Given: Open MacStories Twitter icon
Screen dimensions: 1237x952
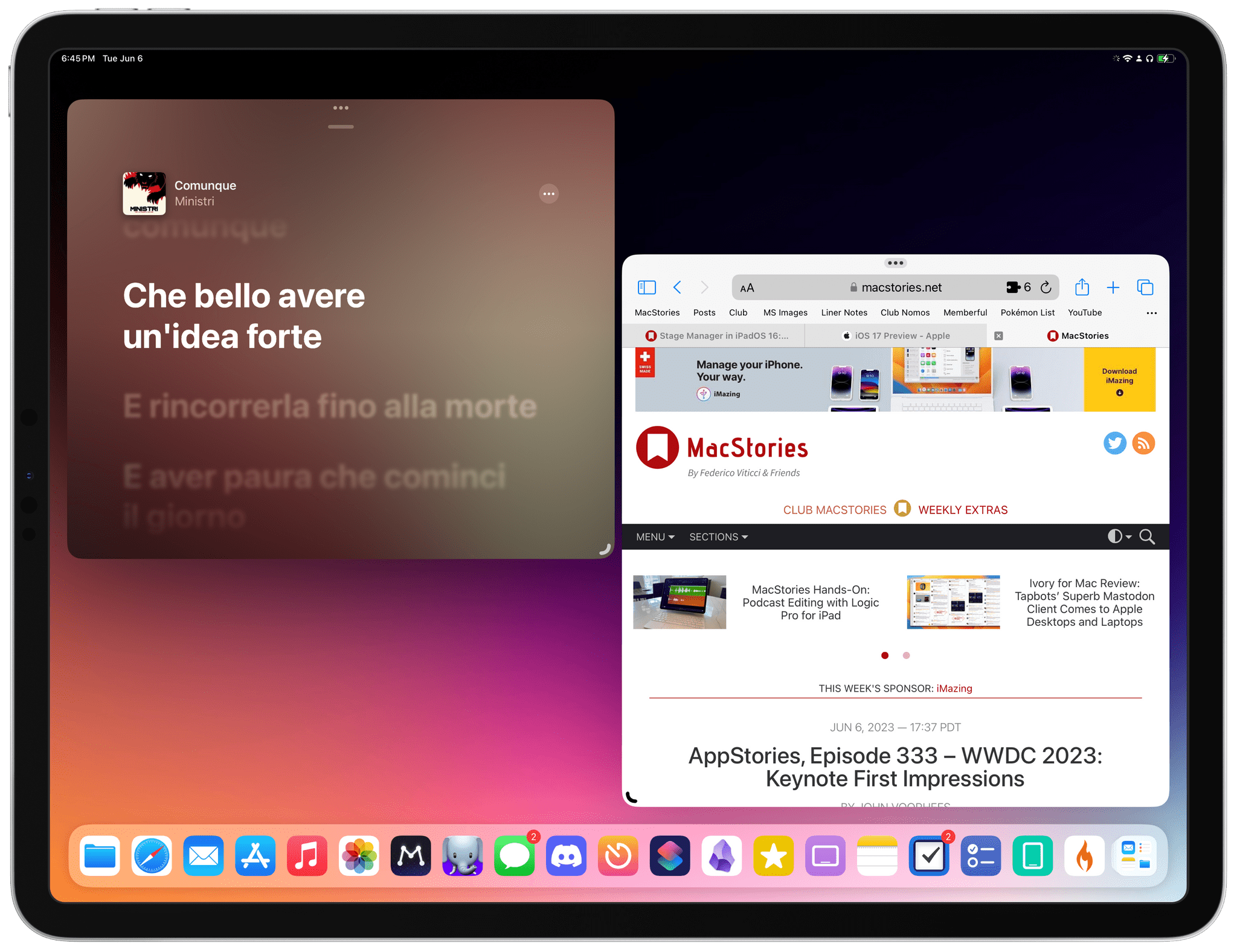Looking at the screenshot, I should [1115, 443].
